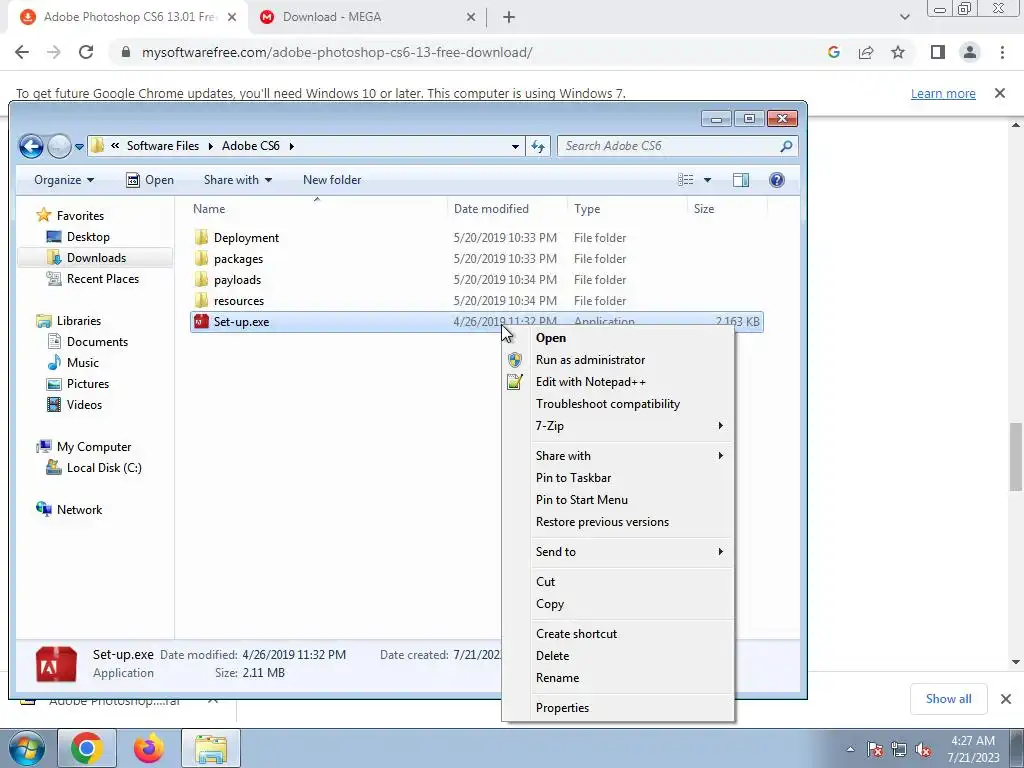The image size is (1024, 768).
Task: Toggle the preview pane icon in Explorer toolbar
Action: tap(741, 180)
